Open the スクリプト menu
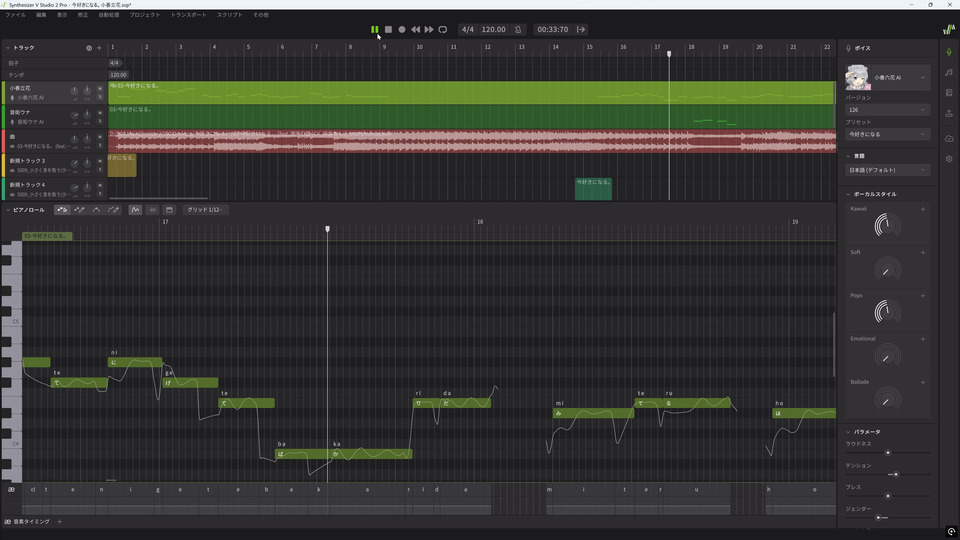 (x=230, y=15)
